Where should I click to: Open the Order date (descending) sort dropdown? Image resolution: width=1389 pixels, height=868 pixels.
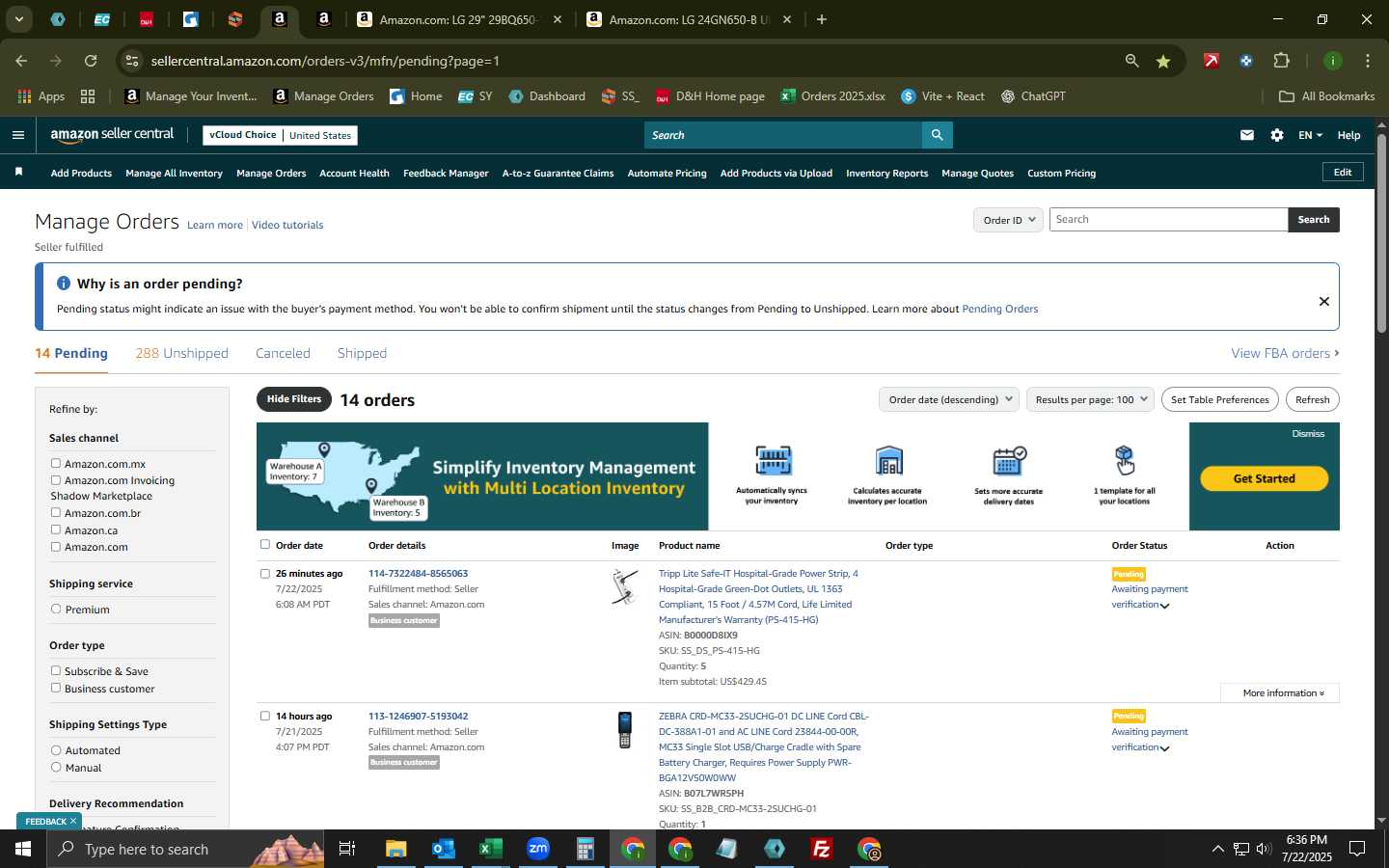(949, 399)
